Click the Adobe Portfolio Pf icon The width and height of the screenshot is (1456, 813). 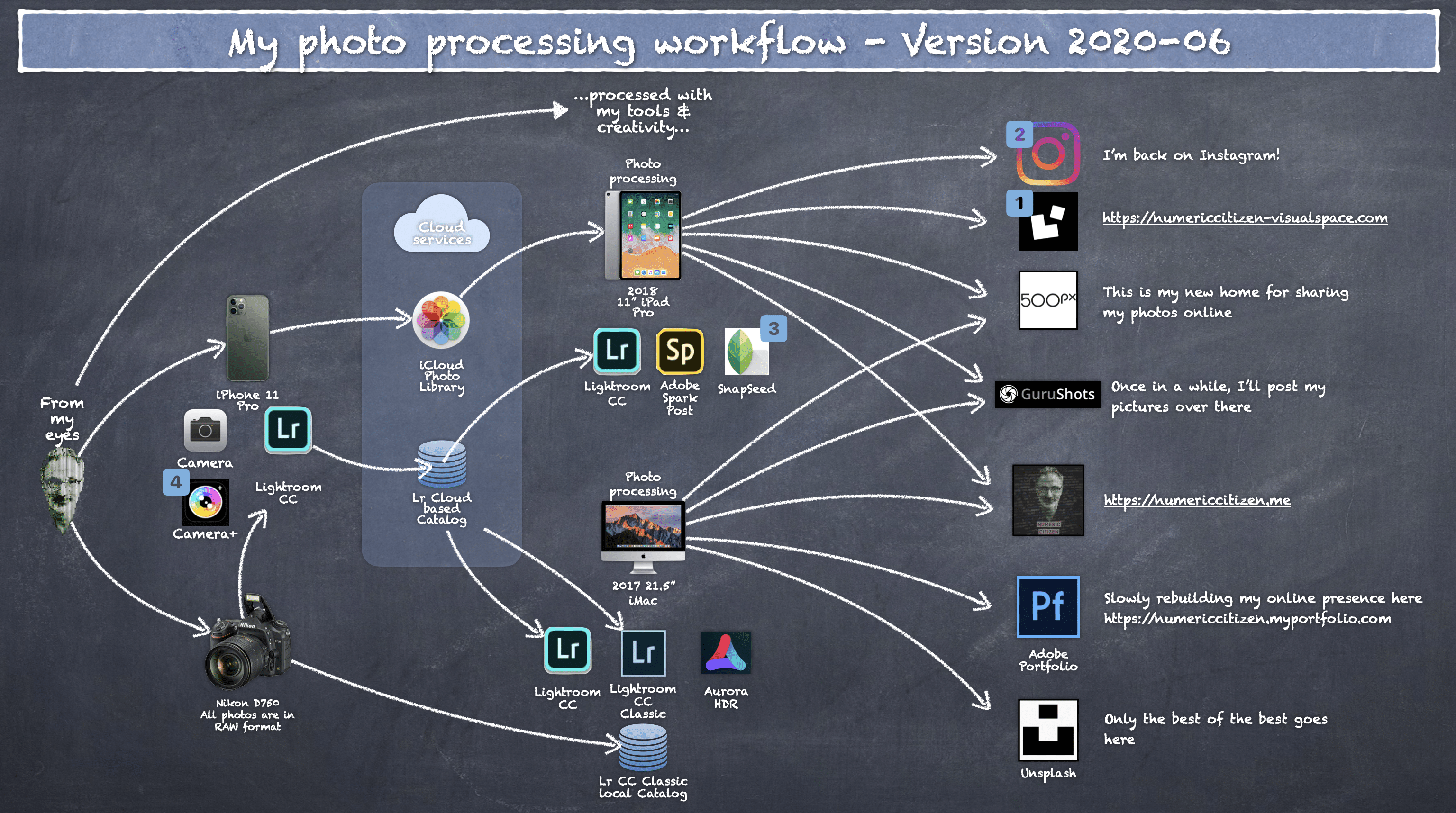pos(1048,607)
